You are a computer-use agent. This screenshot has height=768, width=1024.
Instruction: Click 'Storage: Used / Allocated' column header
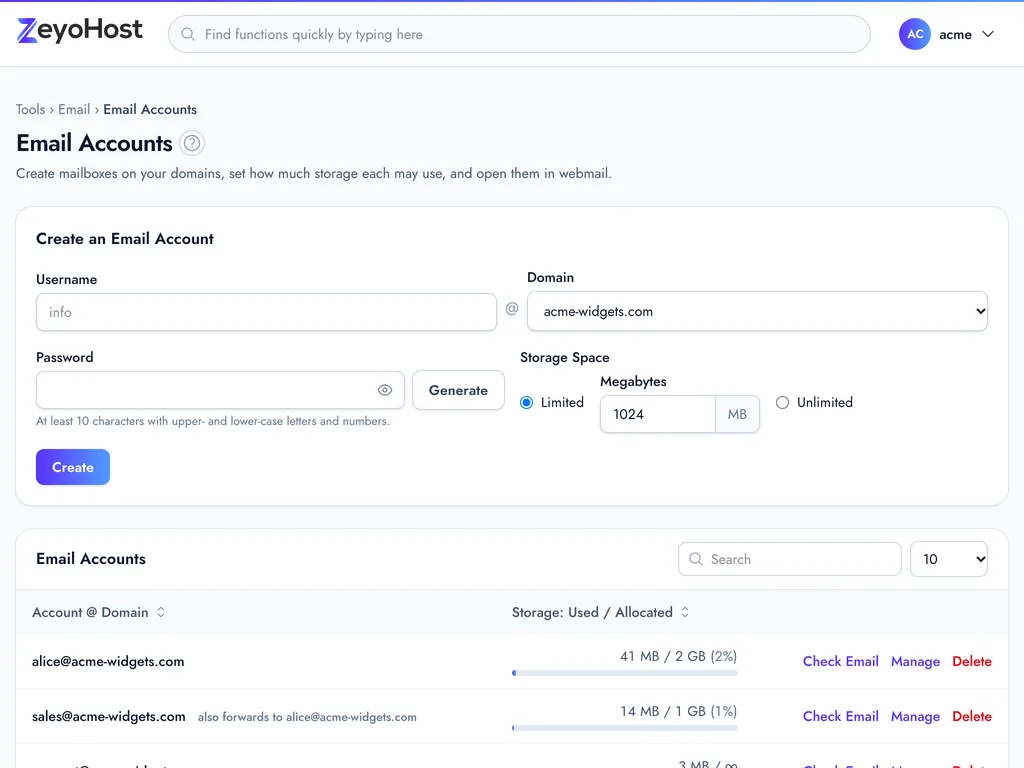coord(592,612)
